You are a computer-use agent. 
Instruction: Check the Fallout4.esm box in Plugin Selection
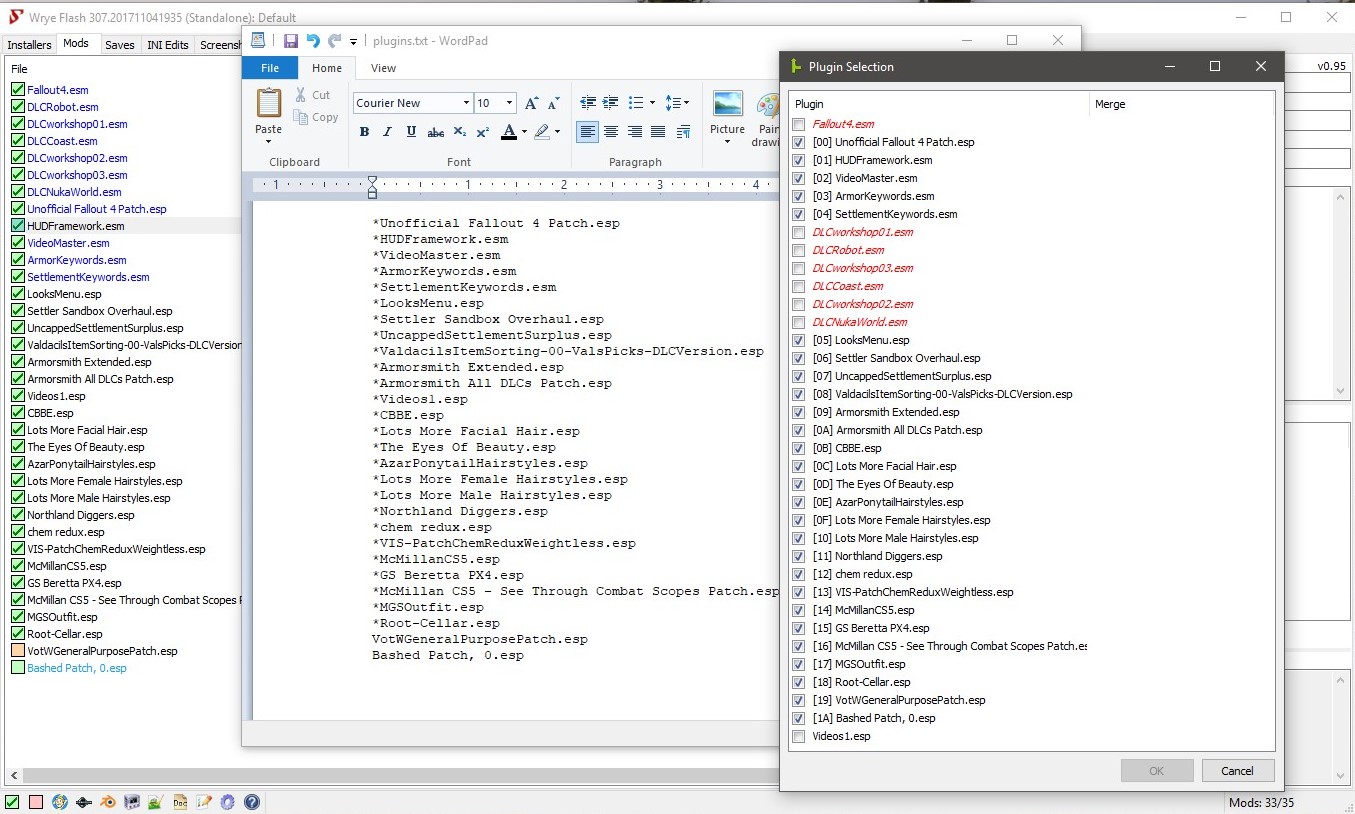click(x=798, y=125)
